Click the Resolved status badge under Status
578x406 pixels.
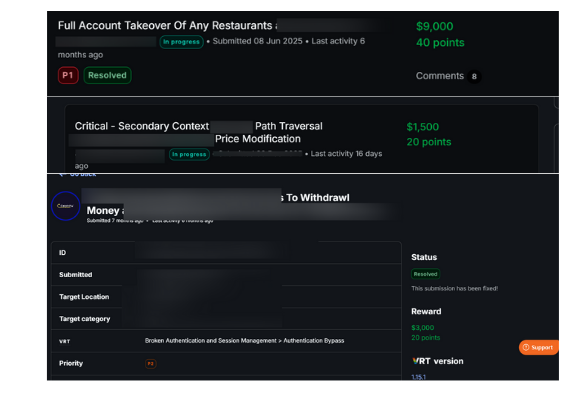(425, 274)
